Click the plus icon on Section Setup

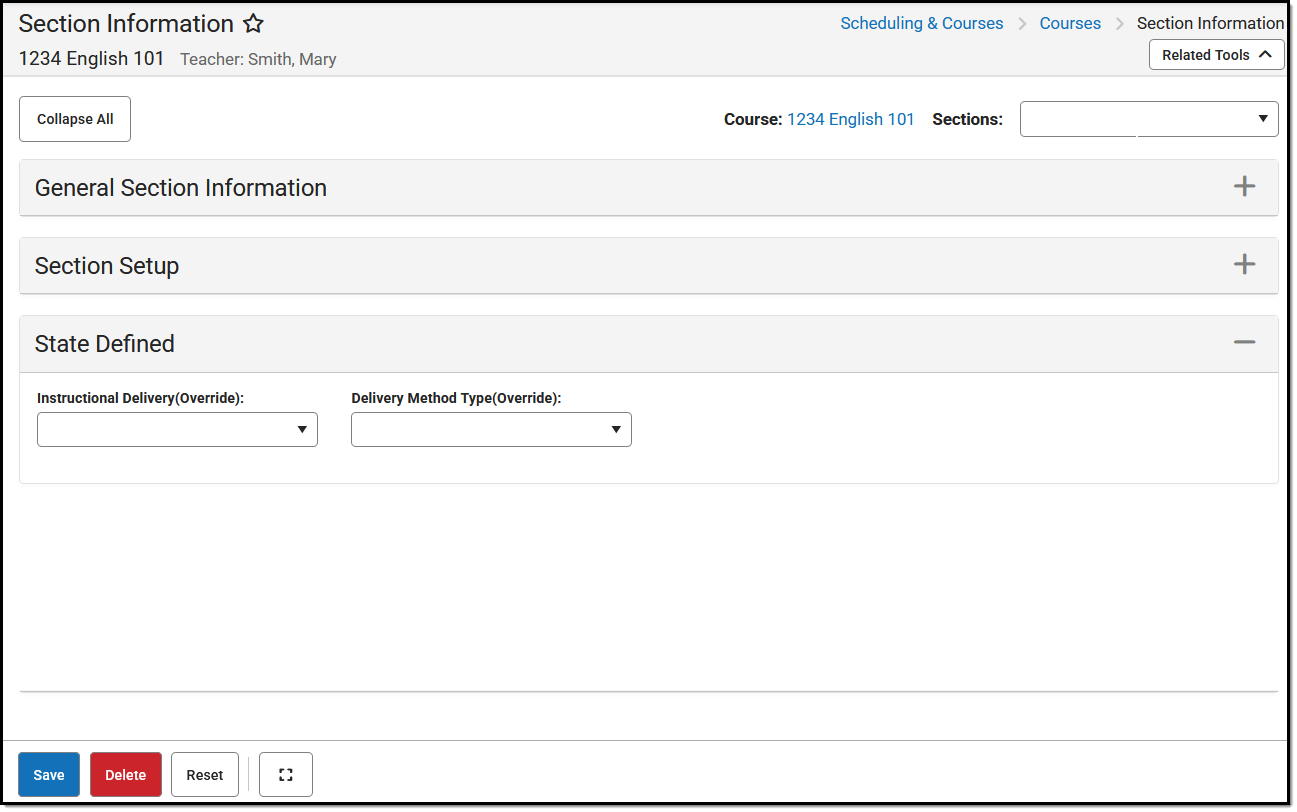[x=1245, y=264]
